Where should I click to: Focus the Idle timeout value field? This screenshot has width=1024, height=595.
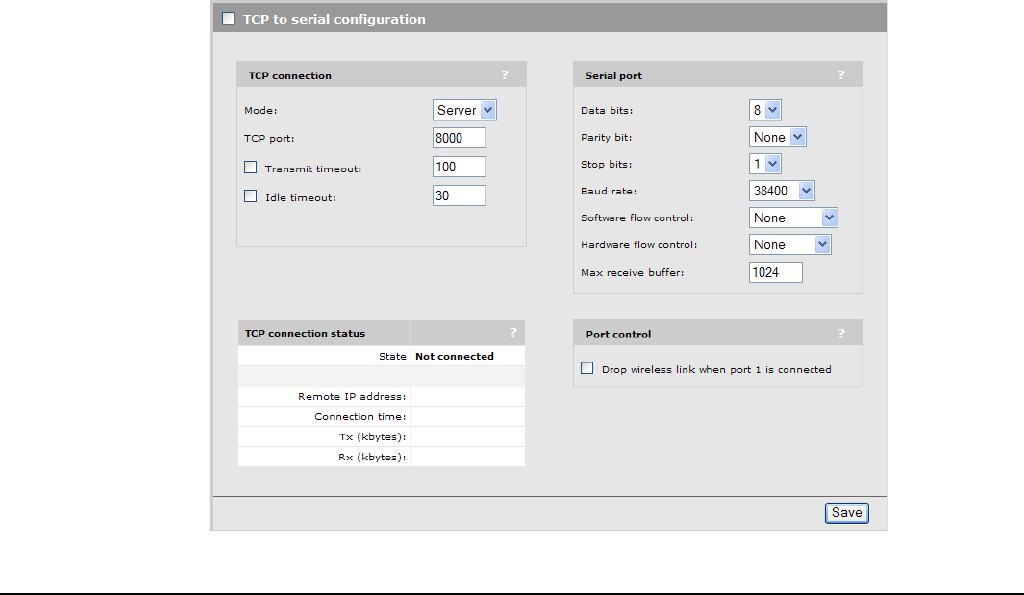tap(459, 196)
